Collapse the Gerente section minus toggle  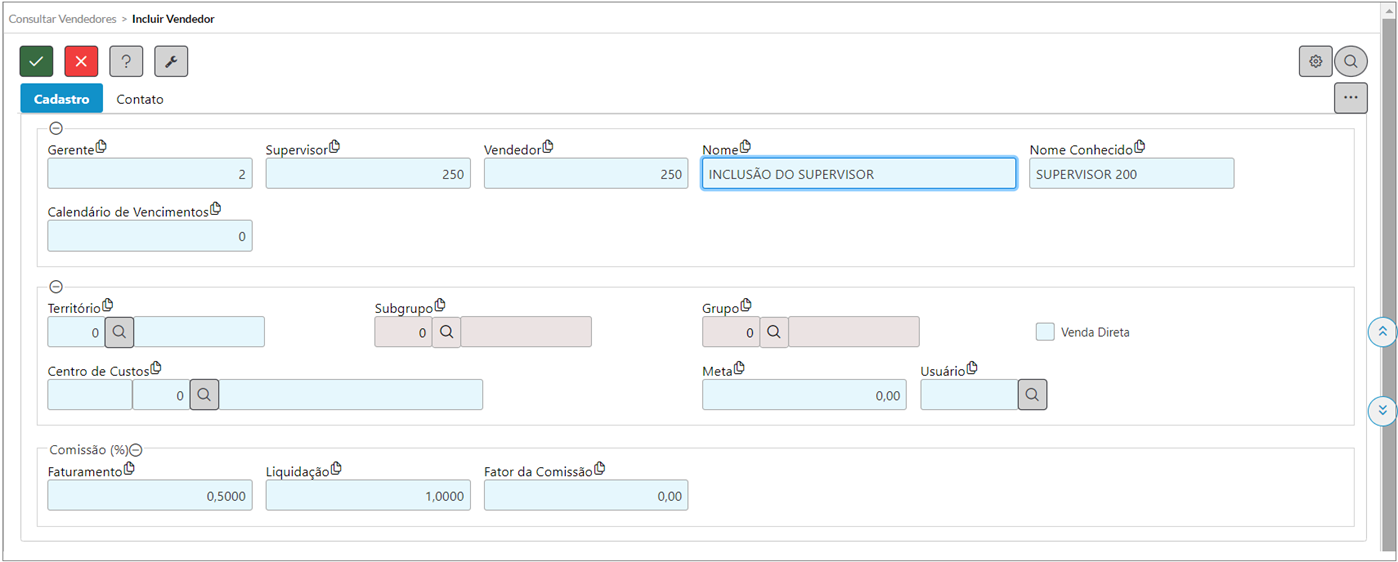click(x=56, y=128)
